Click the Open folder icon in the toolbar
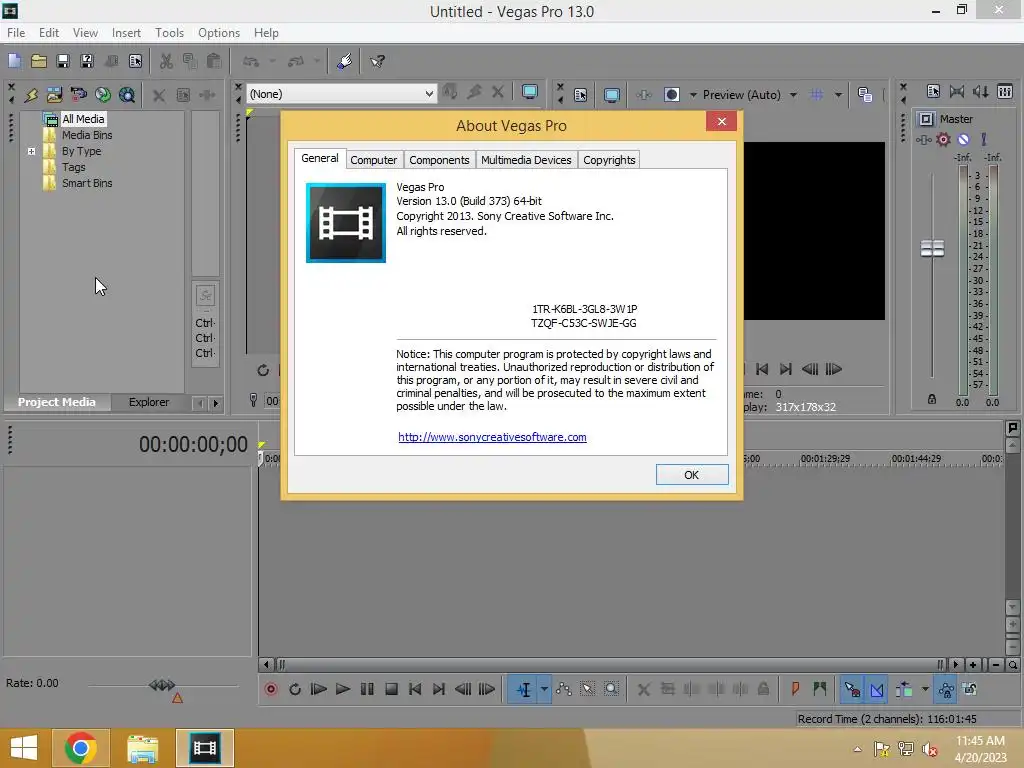The width and height of the screenshot is (1024, 768). tap(39, 61)
